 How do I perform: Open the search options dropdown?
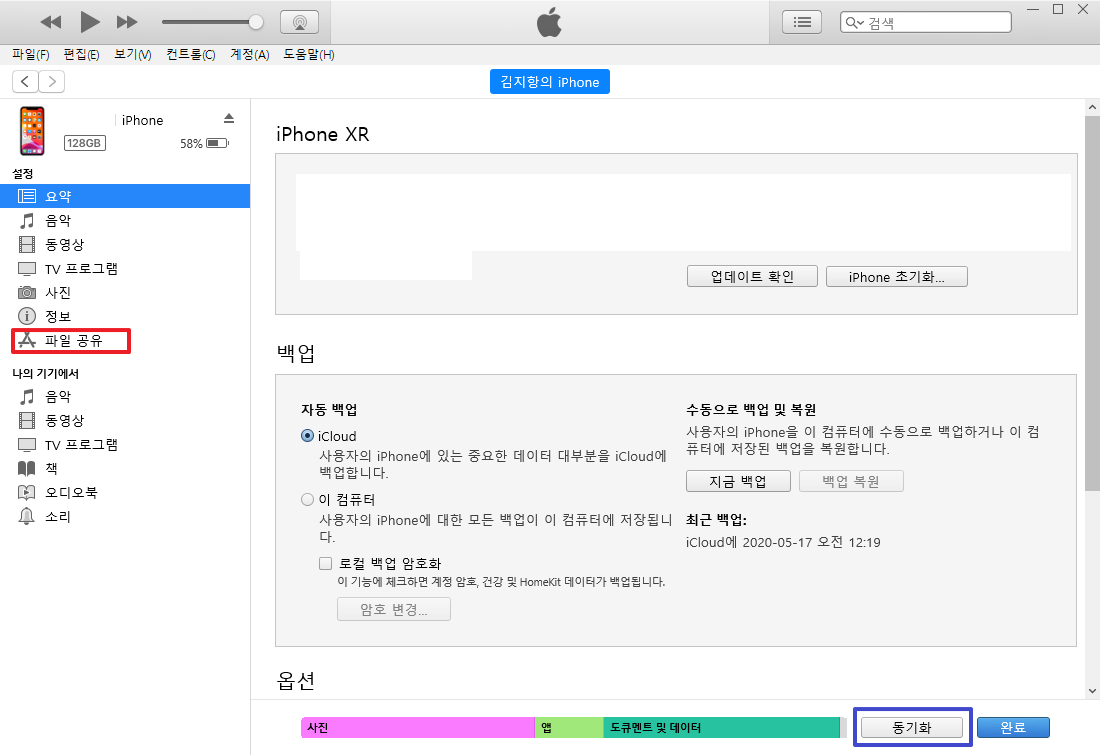(861, 20)
